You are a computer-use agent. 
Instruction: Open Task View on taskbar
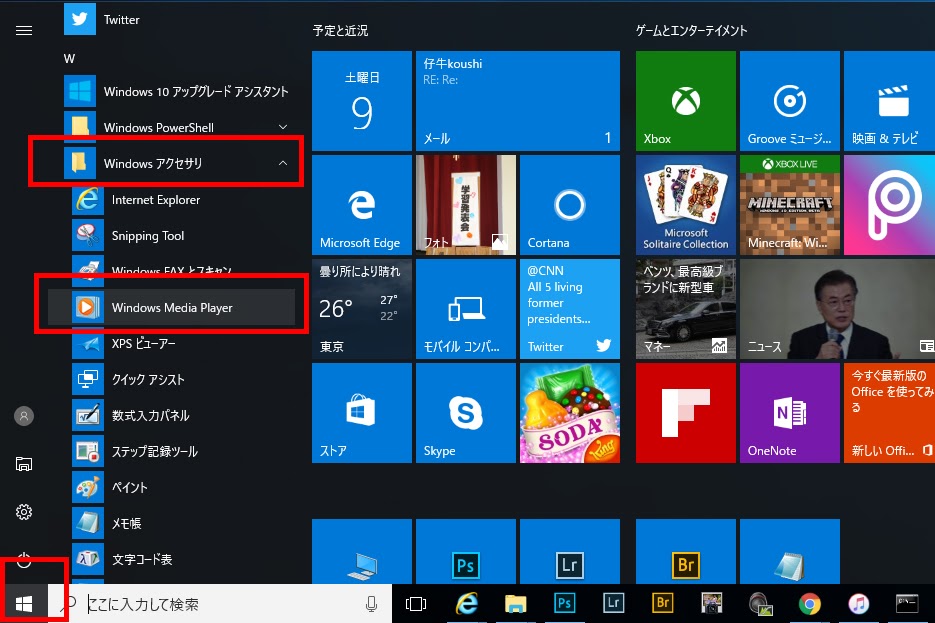416,604
